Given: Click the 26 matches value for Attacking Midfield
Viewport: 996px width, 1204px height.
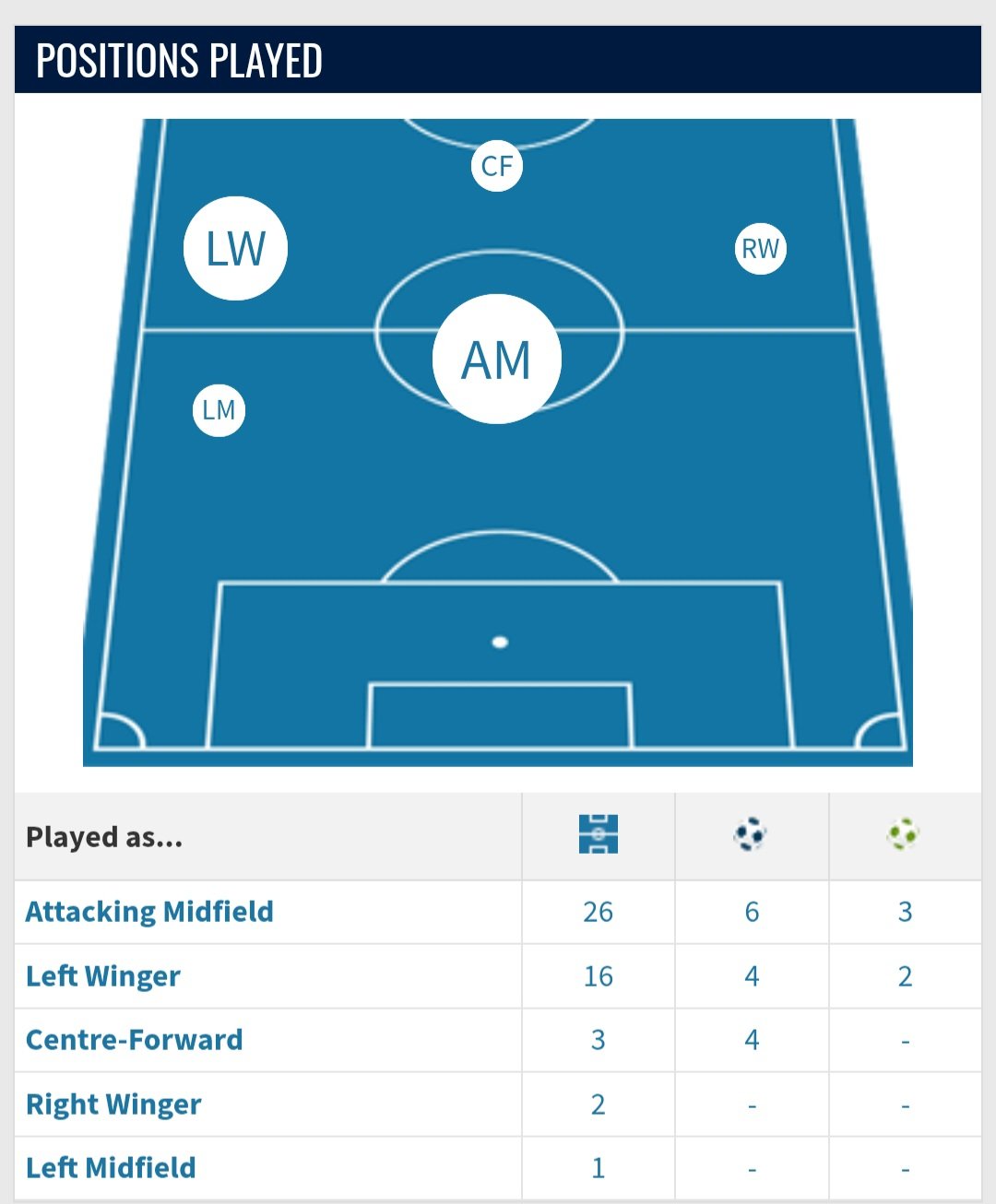Looking at the screenshot, I should [598, 912].
